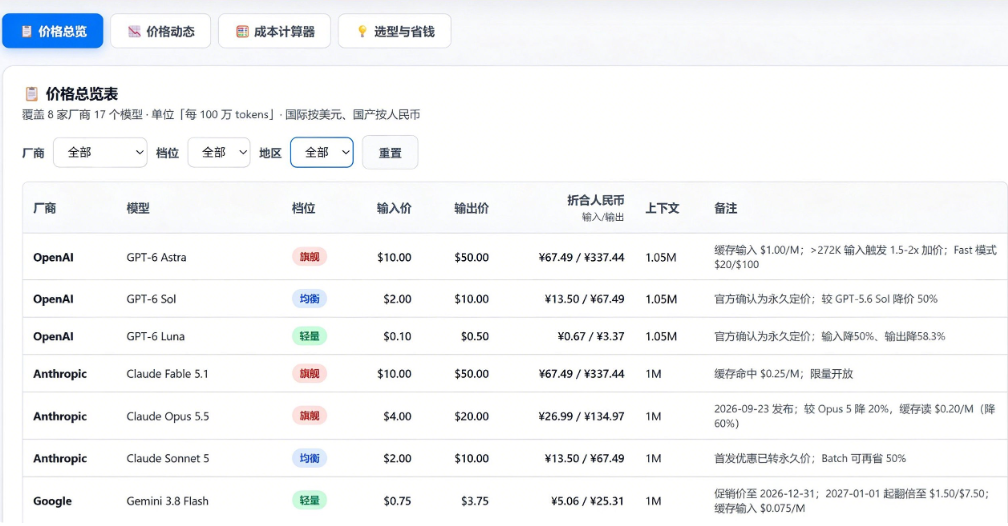Switch to the 价格动态 tab
The image size is (1008, 526).
point(161,31)
